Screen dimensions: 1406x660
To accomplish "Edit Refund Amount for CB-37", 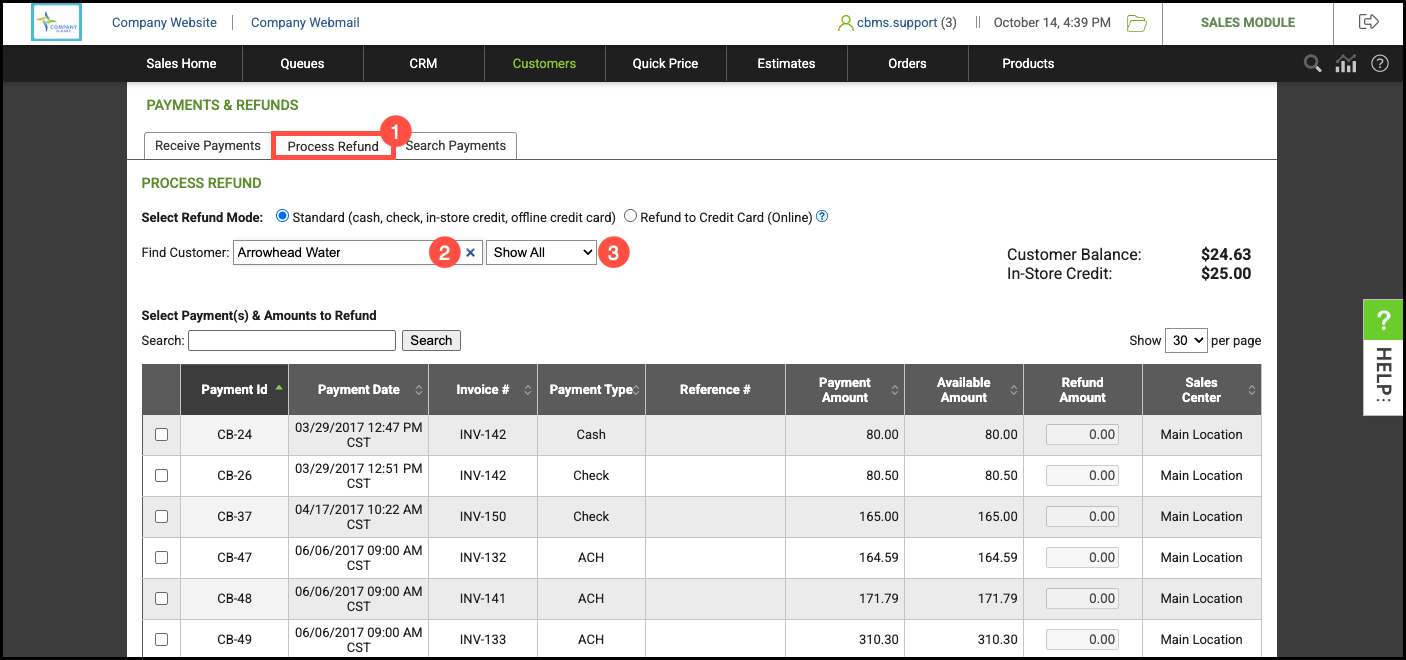I will click(x=1082, y=517).
